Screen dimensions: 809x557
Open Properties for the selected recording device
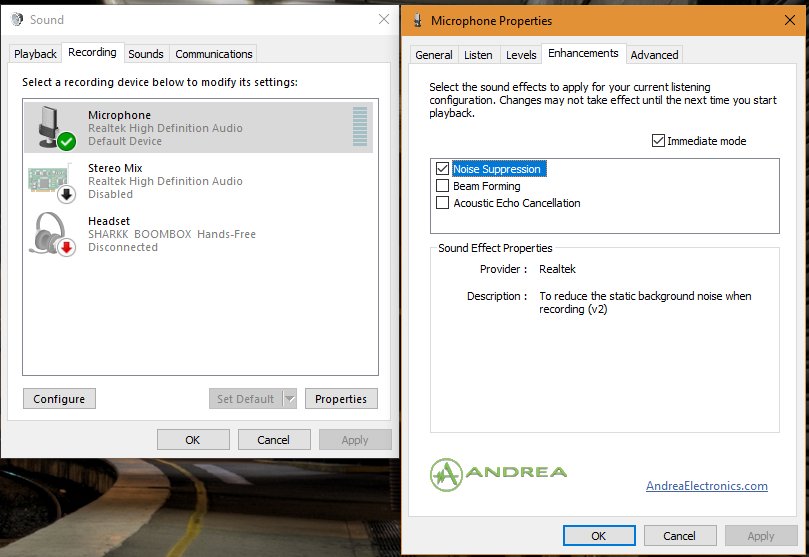(341, 399)
